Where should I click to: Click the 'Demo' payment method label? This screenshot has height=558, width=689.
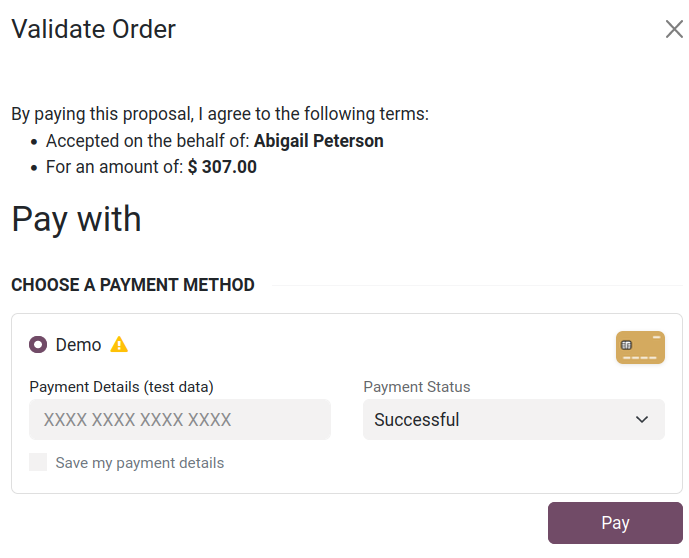pos(78,345)
